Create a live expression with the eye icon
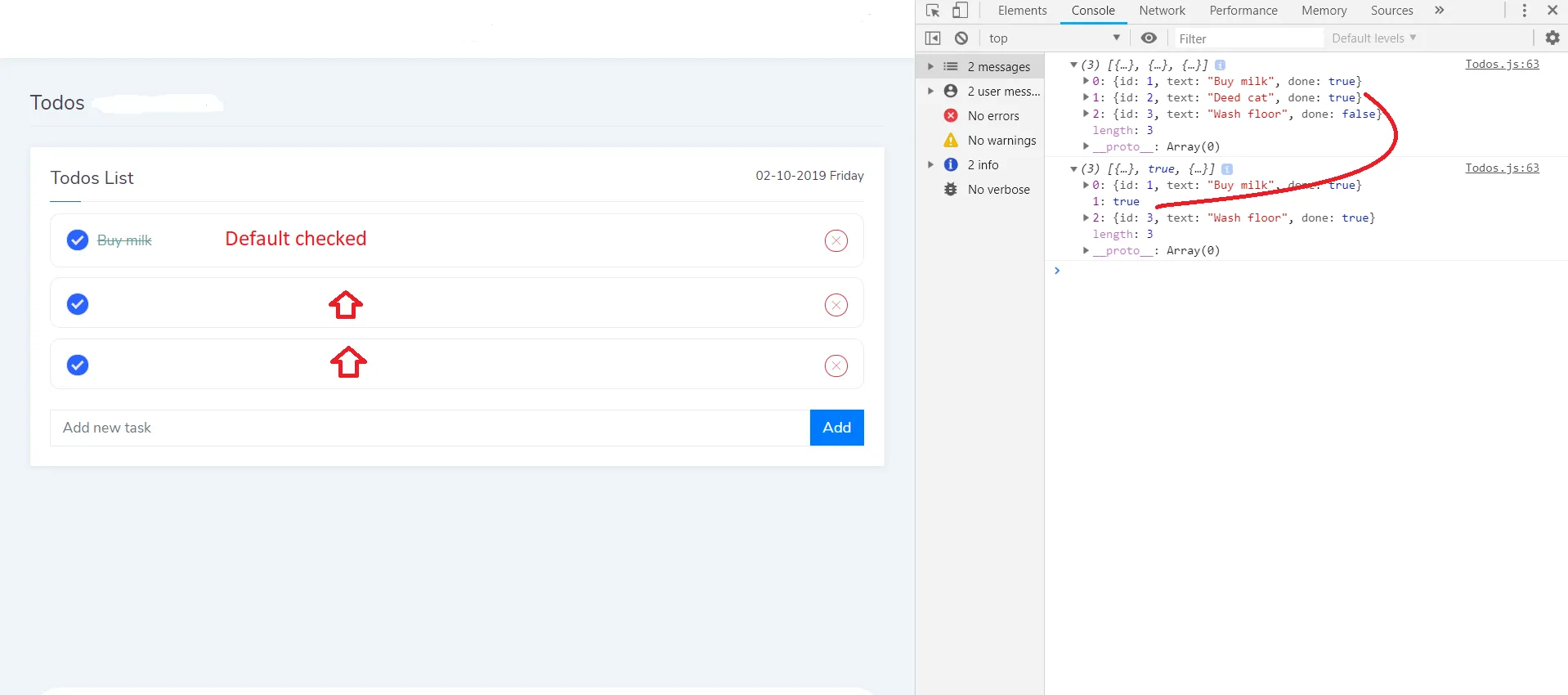The image size is (1568, 695). coord(1149,38)
